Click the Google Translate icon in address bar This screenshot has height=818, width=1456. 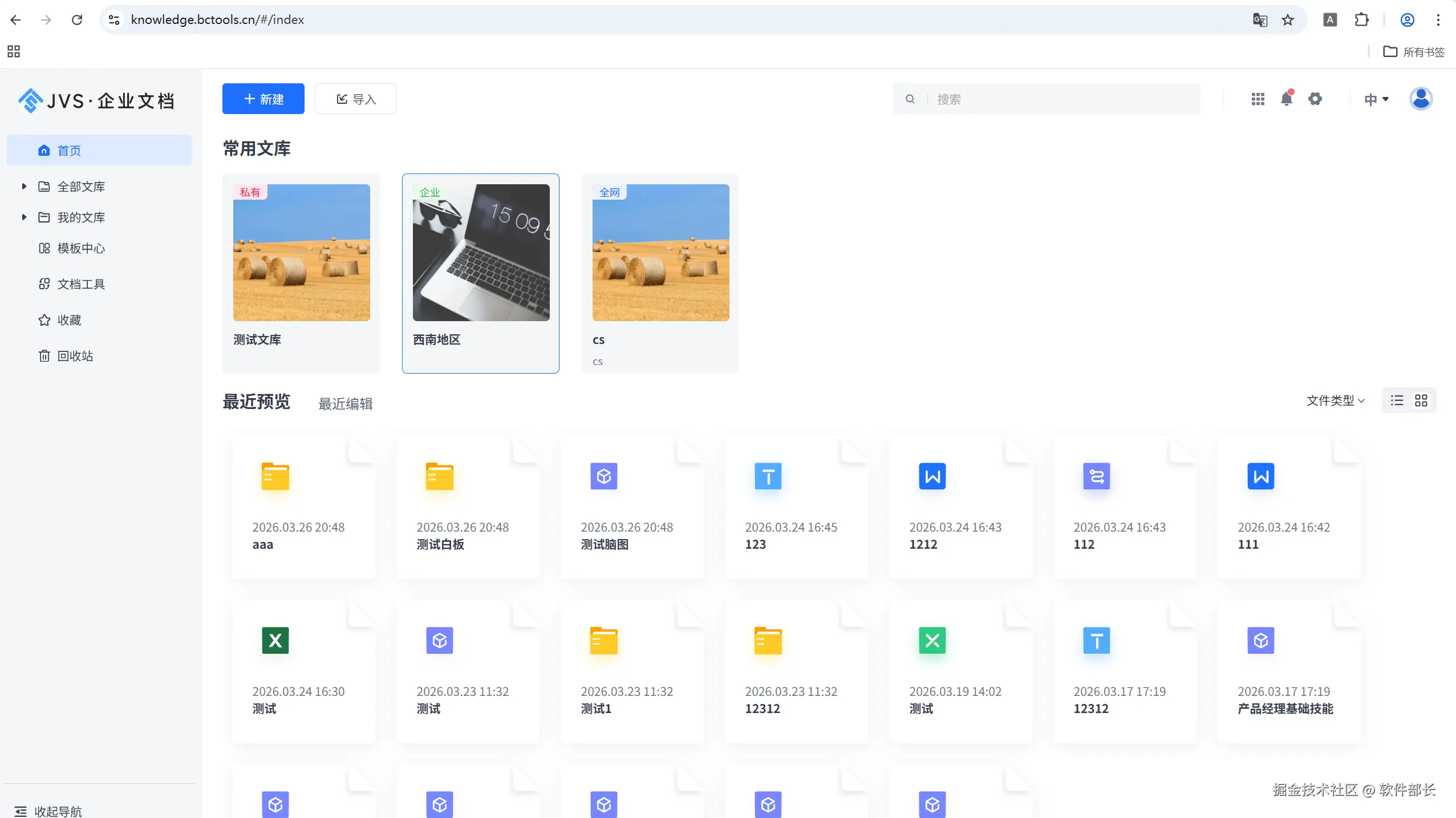1260,20
